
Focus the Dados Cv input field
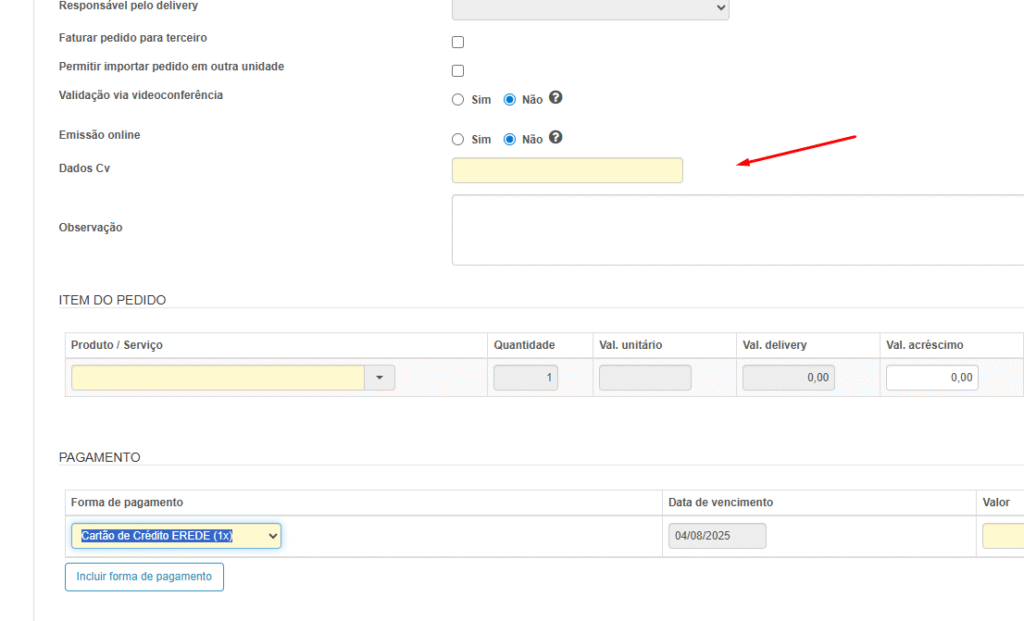(x=567, y=170)
